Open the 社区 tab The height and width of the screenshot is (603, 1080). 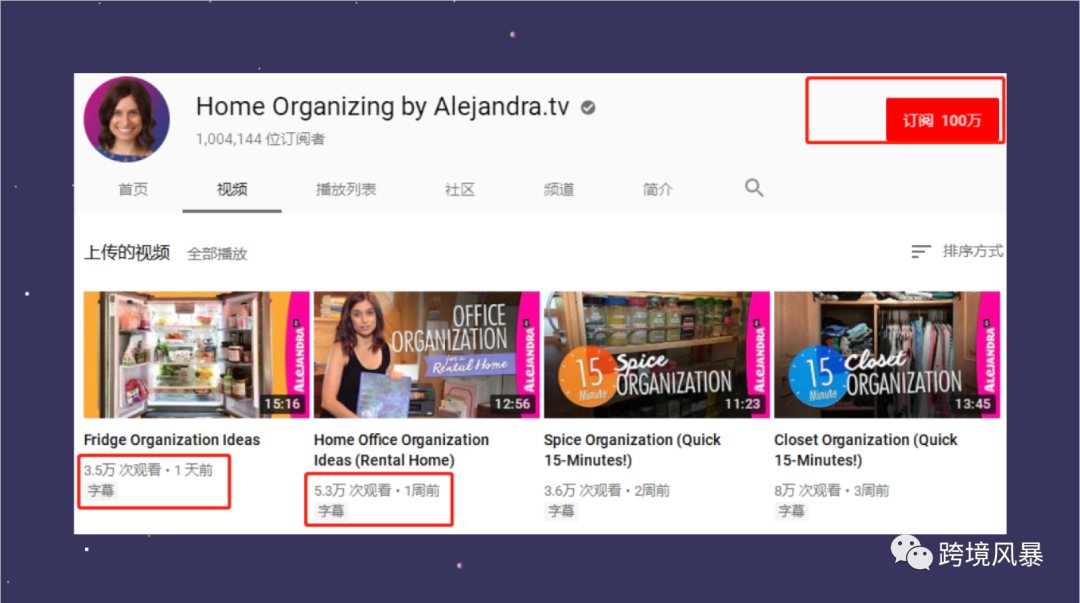click(x=459, y=190)
